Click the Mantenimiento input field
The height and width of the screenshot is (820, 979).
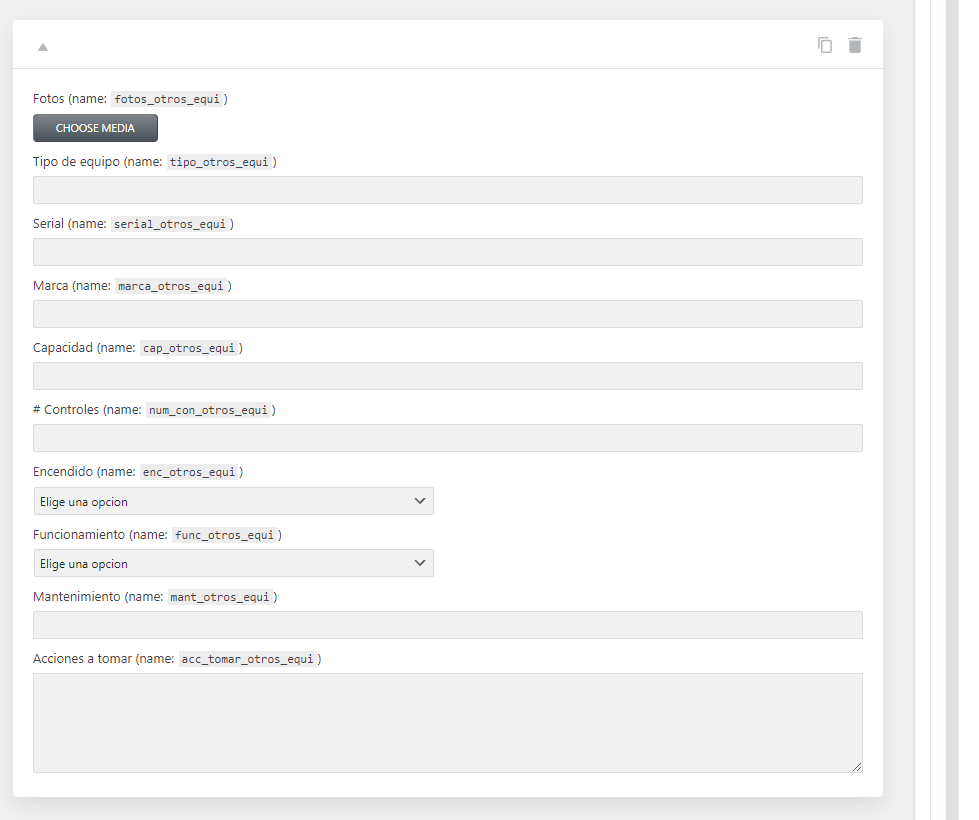(447, 624)
